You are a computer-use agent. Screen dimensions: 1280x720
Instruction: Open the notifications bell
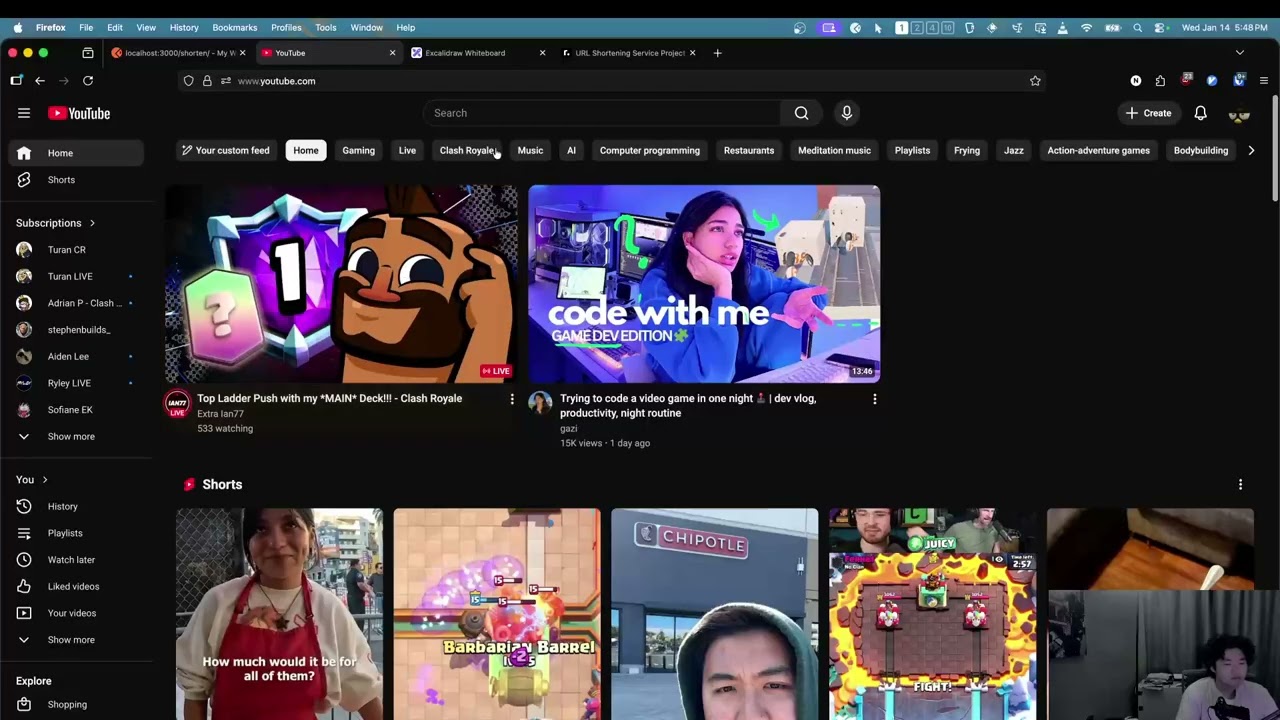pyautogui.click(x=1200, y=113)
